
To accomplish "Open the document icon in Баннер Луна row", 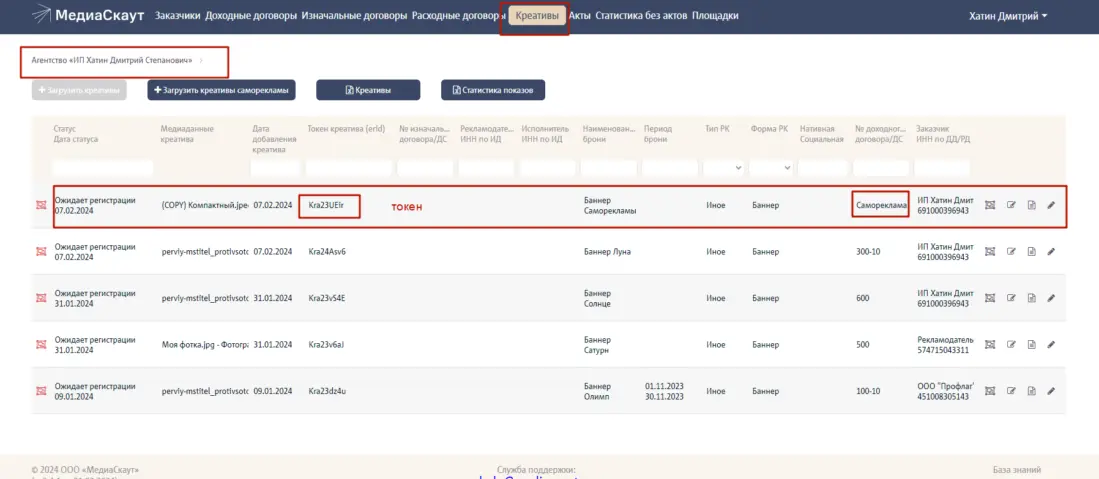I will point(1031,251).
